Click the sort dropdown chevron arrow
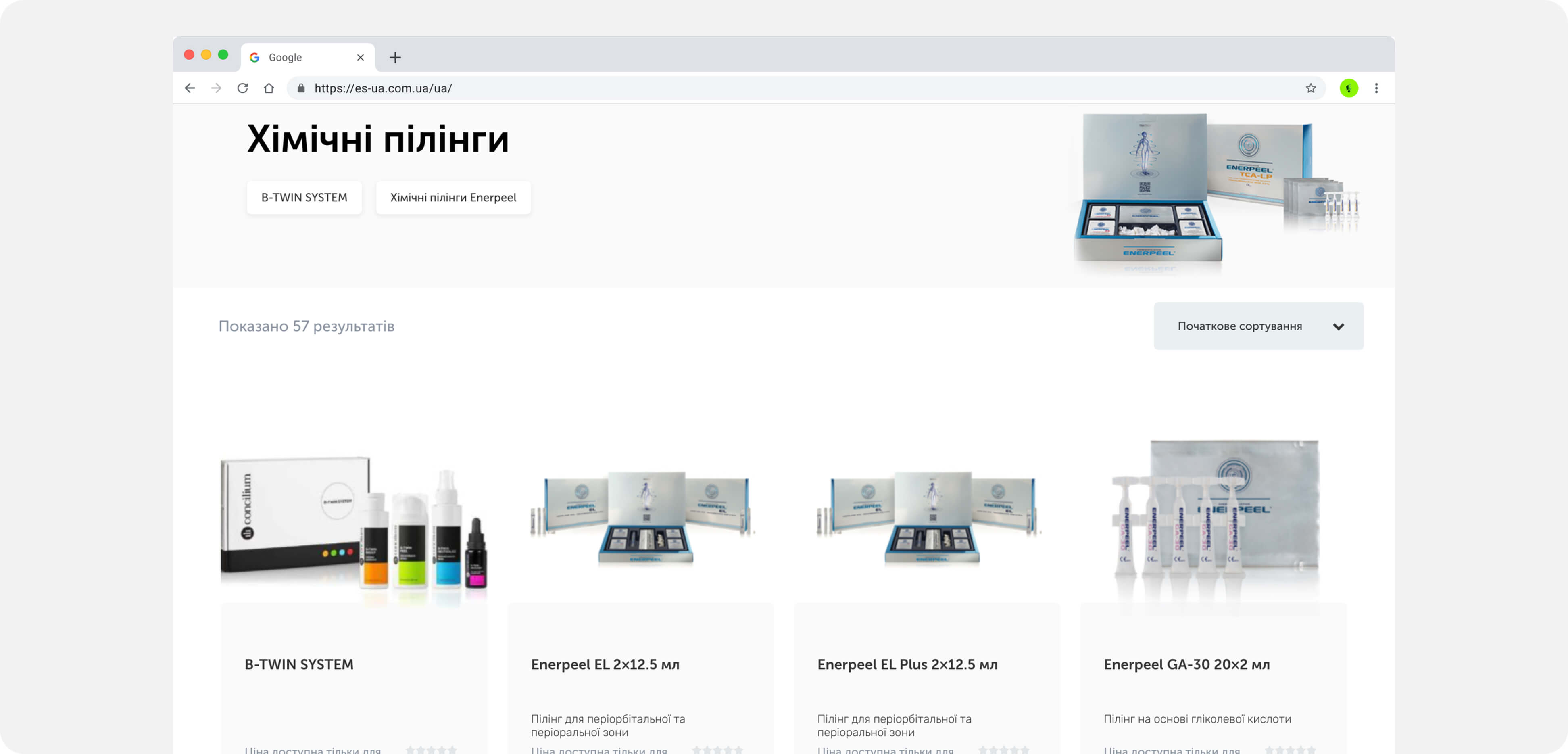Image resolution: width=1568 pixels, height=754 pixels. [1338, 326]
